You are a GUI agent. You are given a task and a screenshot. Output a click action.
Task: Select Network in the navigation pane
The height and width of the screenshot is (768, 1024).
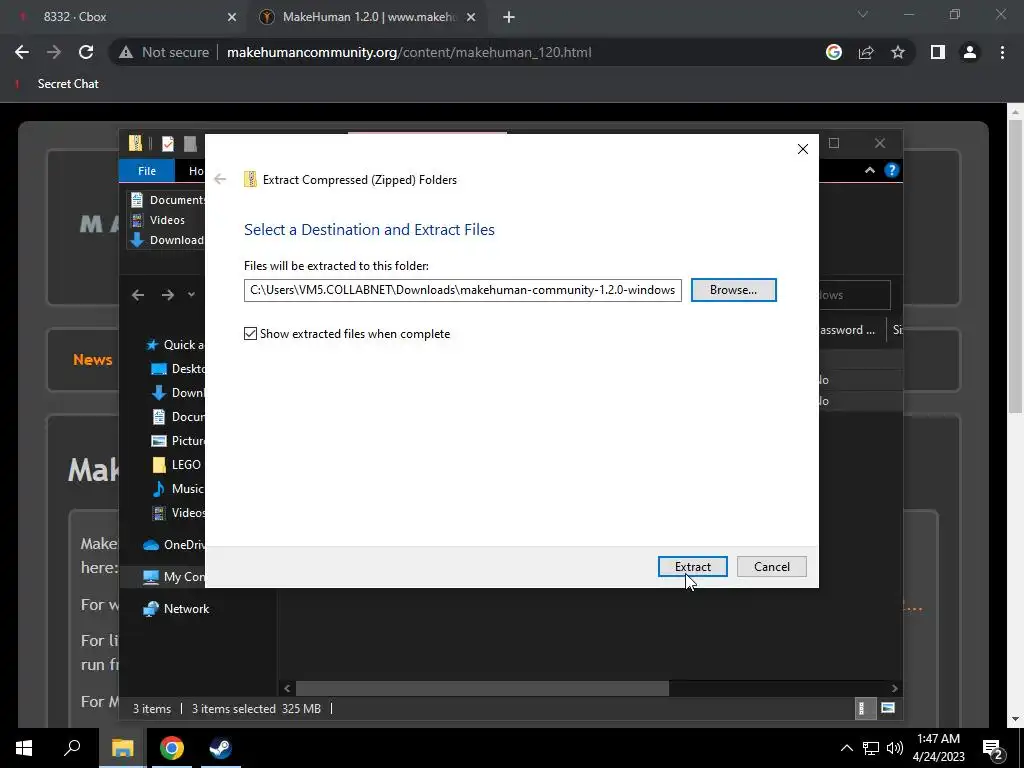(176, 609)
